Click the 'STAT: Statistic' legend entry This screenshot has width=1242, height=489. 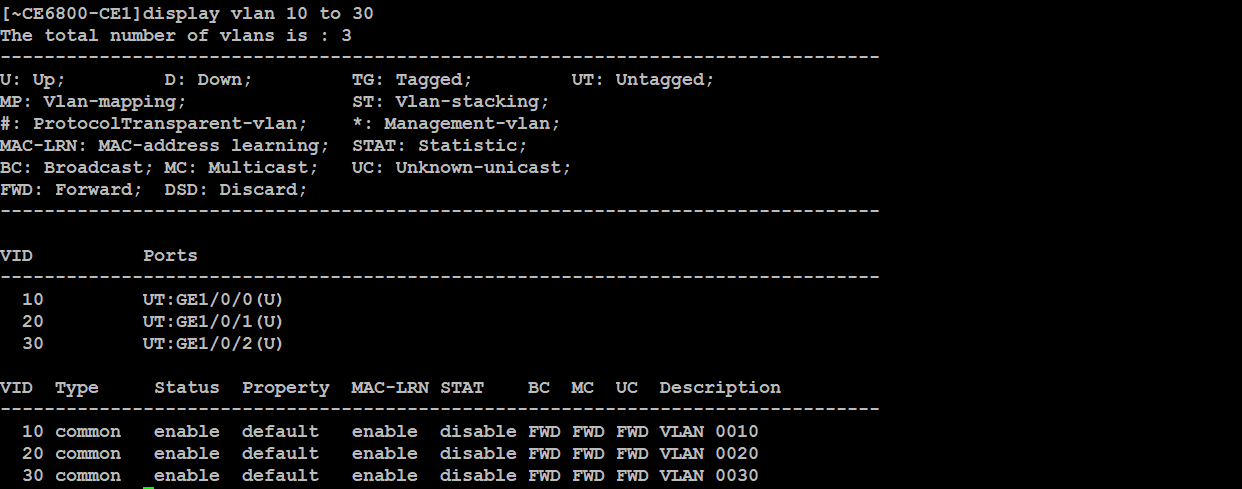pyautogui.click(x=439, y=146)
